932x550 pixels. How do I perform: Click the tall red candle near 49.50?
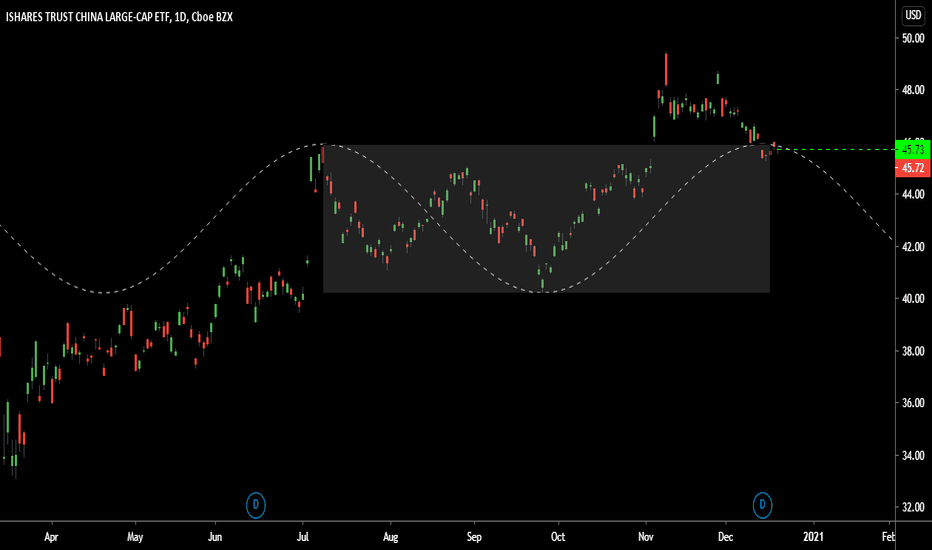point(666,70)
